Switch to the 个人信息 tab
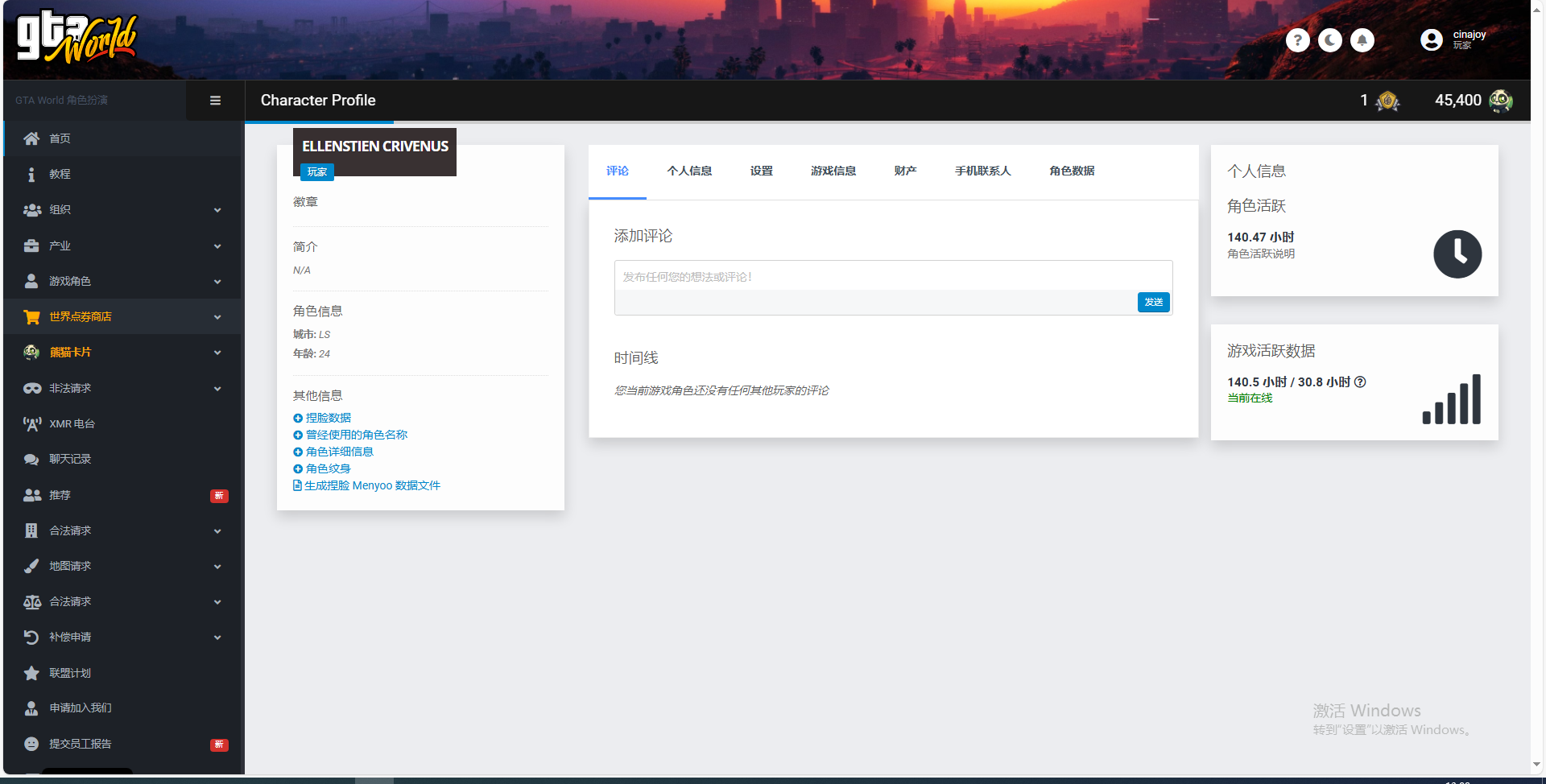This screenshot has width=1546, height=784. [x=689, y=171]
